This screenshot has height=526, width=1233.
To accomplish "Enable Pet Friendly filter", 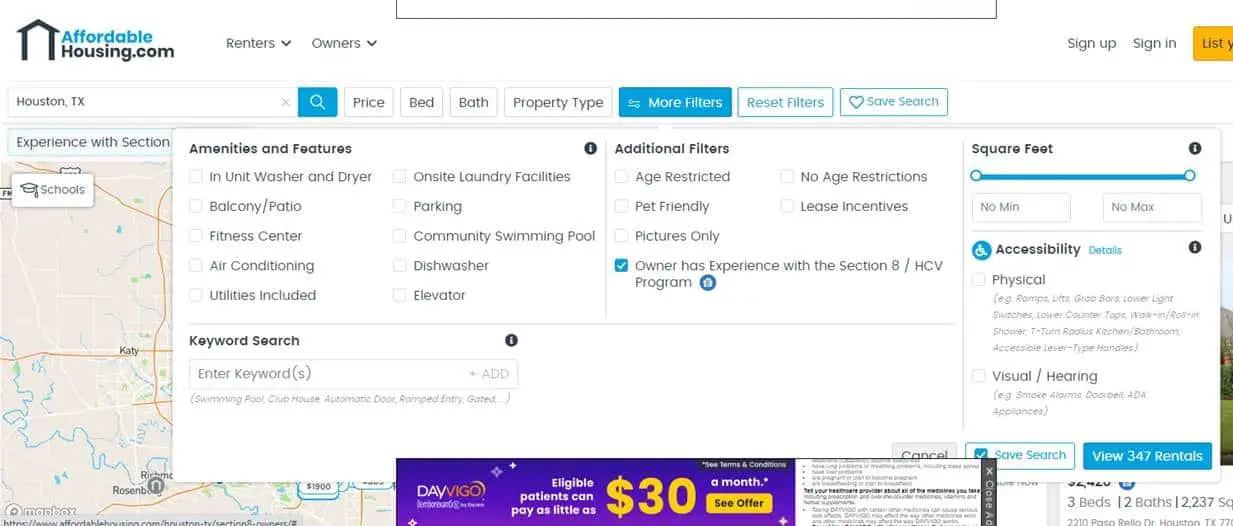I will [x=622, y=206].
